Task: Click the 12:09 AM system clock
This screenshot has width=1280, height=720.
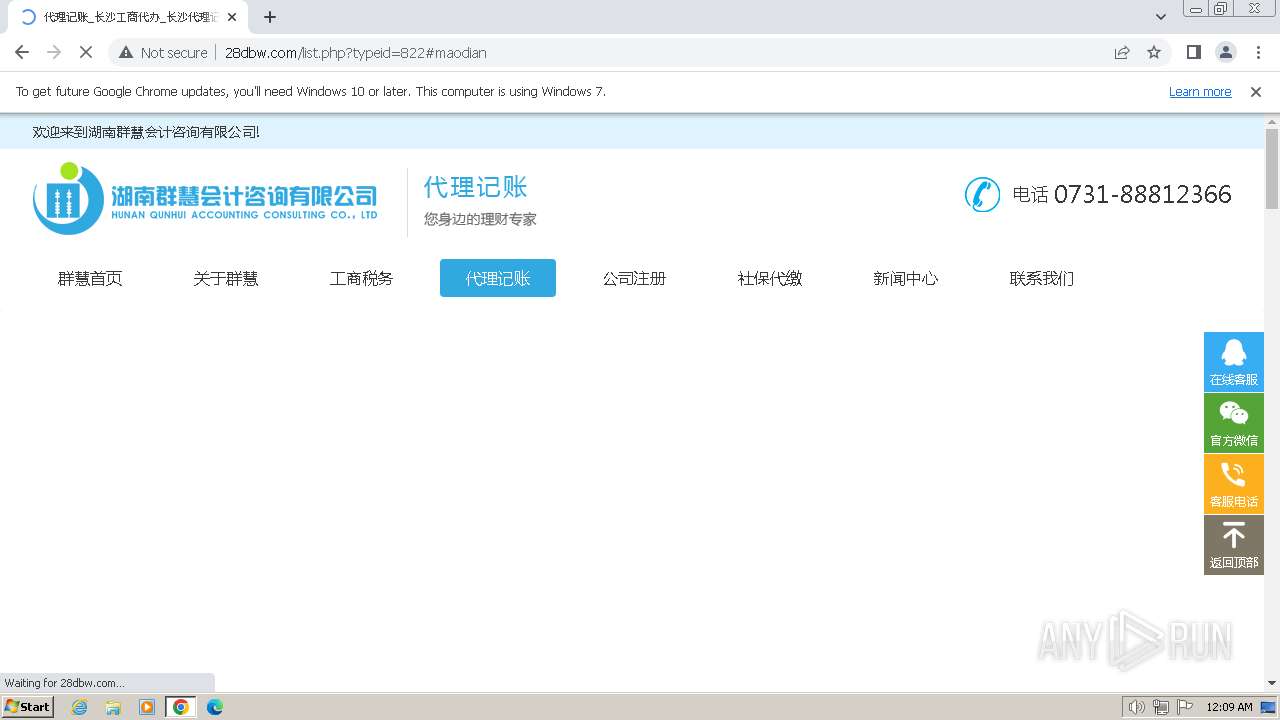Action: click(x=1229, y=707)
